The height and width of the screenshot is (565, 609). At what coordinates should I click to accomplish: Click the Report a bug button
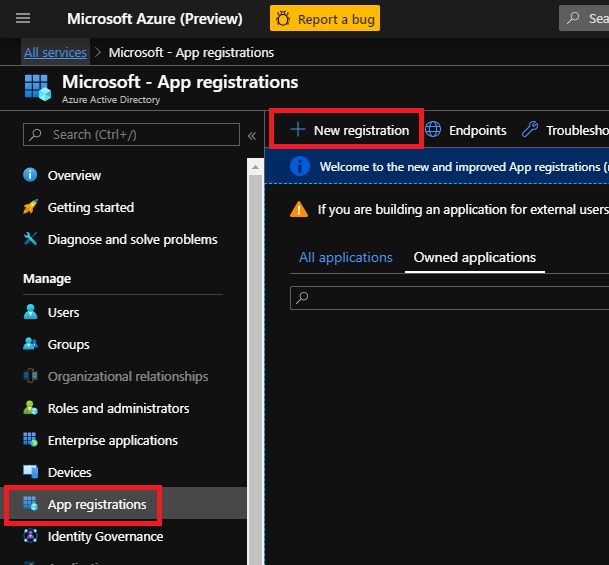pos(325,18)
